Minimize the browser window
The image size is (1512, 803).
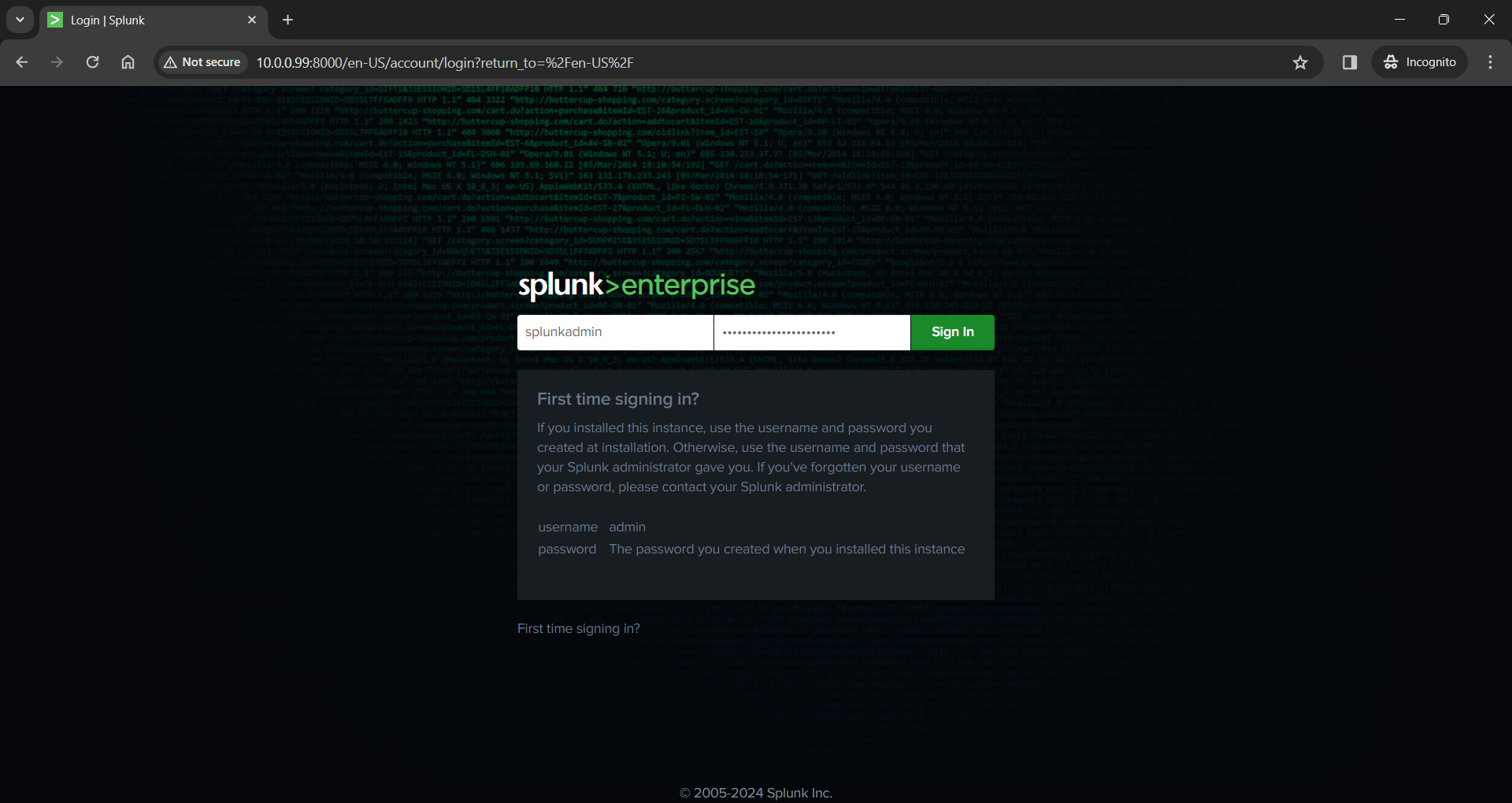click(x=1399, y=20)
